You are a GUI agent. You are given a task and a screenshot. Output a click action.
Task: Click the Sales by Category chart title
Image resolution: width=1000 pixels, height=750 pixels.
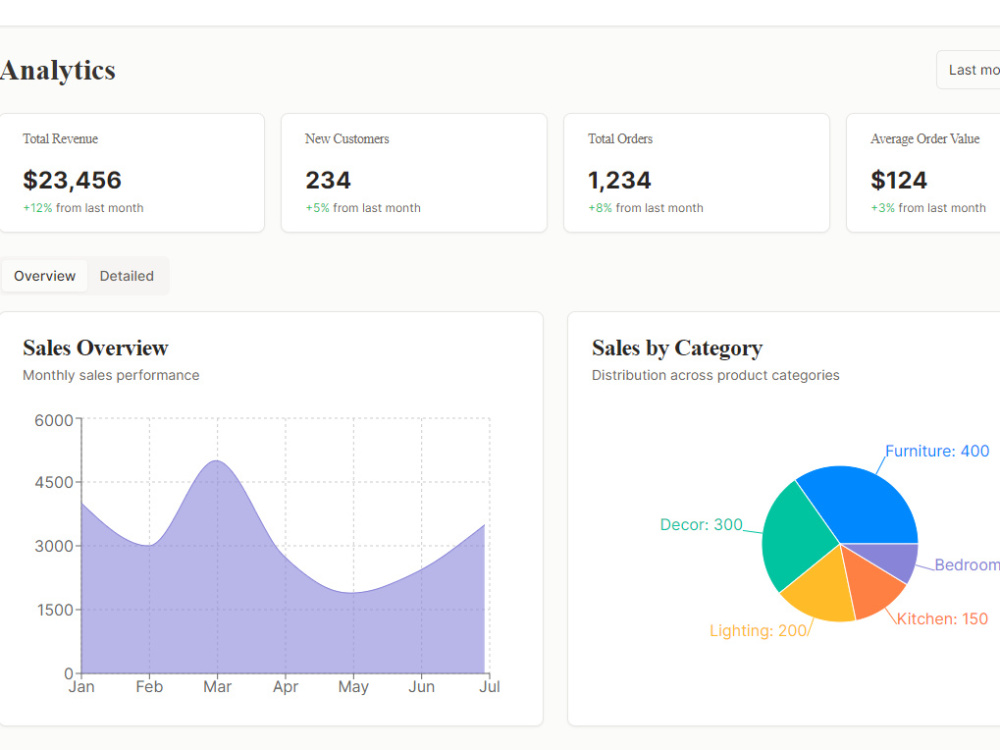click(x=677, y=348)
